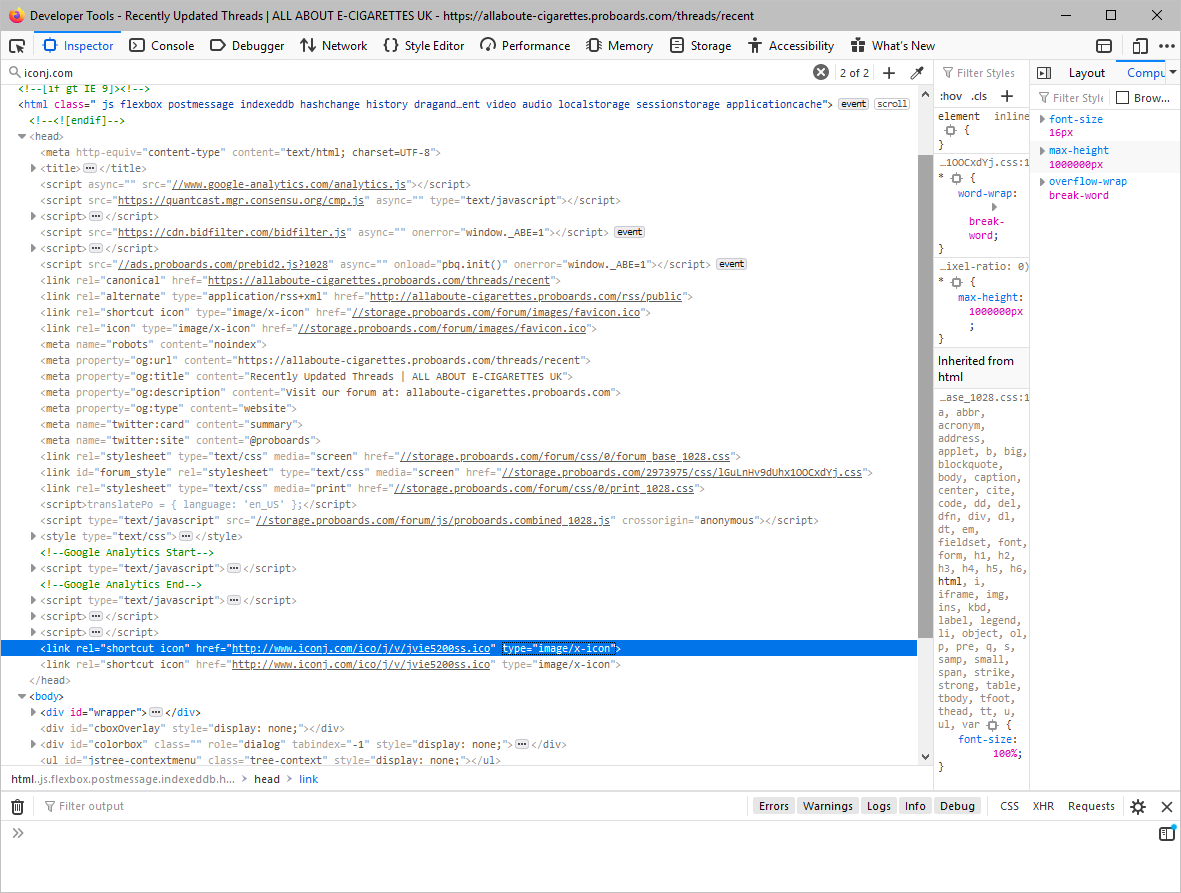Open the forum_base_1028.css link

(565, 456)
